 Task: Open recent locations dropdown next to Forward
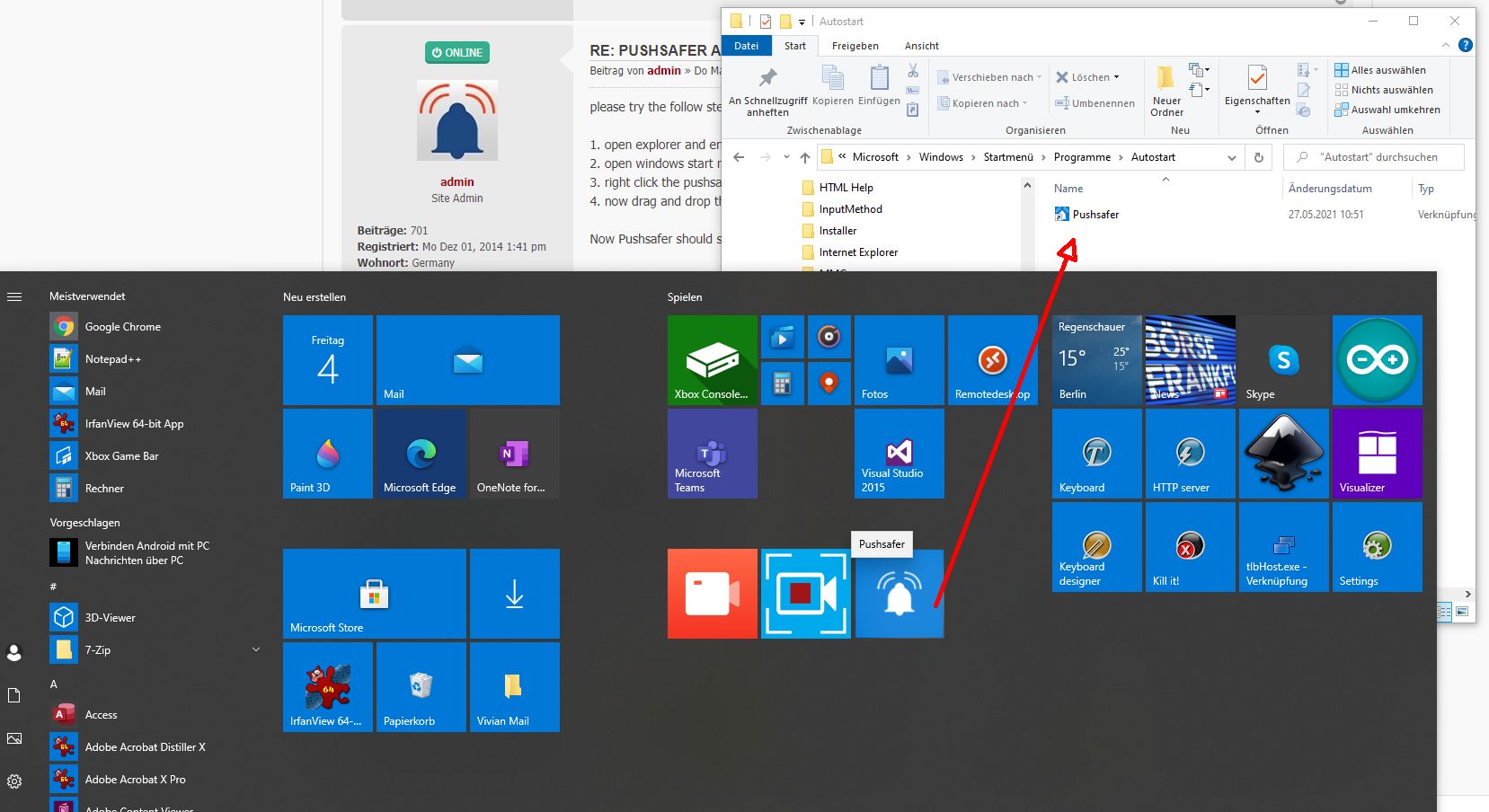(x=786, y=157)
